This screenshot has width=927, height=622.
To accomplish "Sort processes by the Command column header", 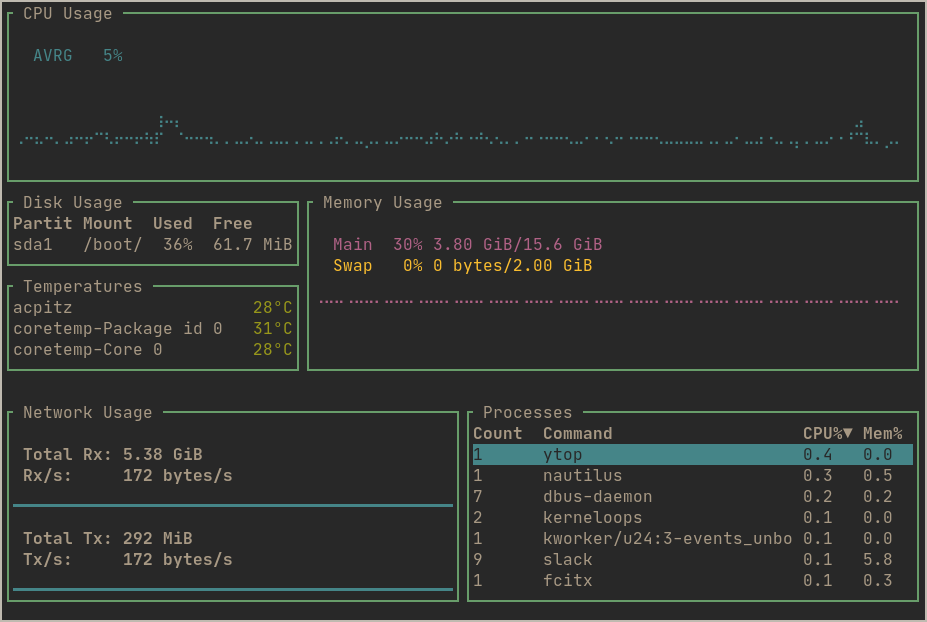I will click(578, 433).
